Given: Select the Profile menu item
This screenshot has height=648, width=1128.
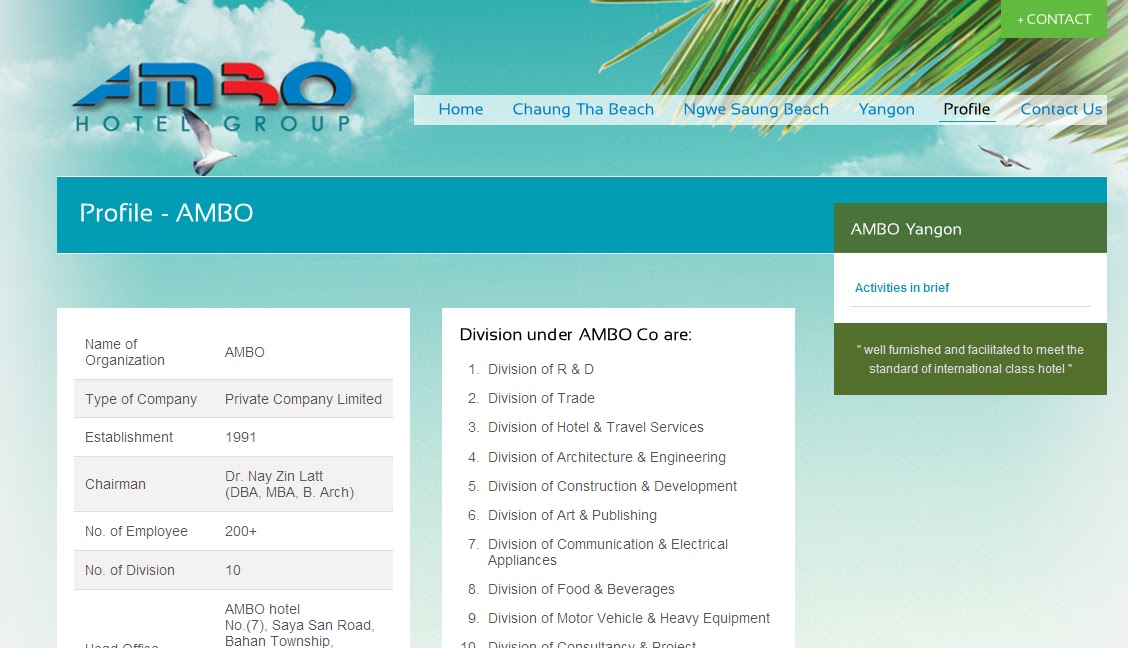Looking at the screenshot, I should click(966, 109).
